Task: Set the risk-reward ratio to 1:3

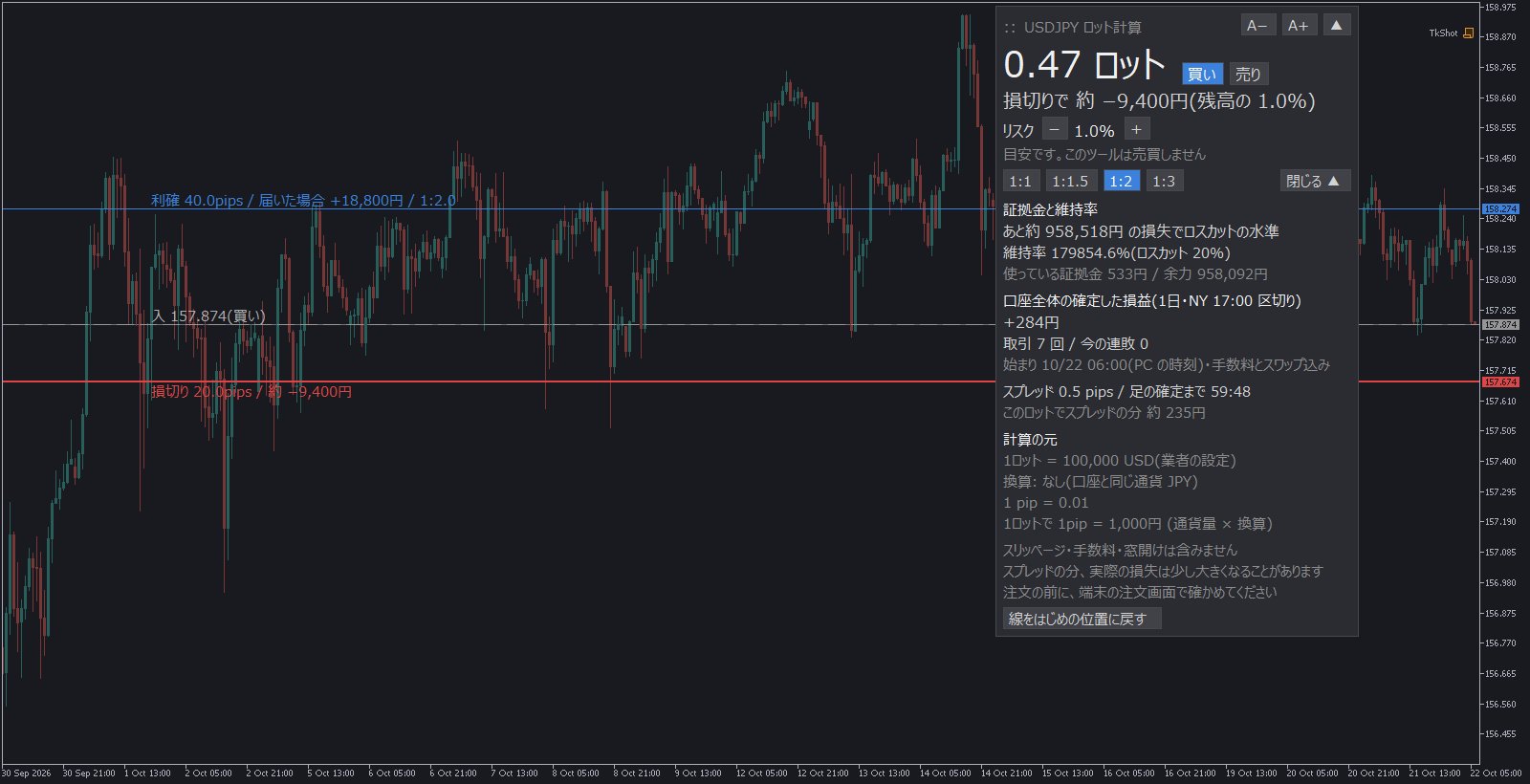Action: [1164, 182]
